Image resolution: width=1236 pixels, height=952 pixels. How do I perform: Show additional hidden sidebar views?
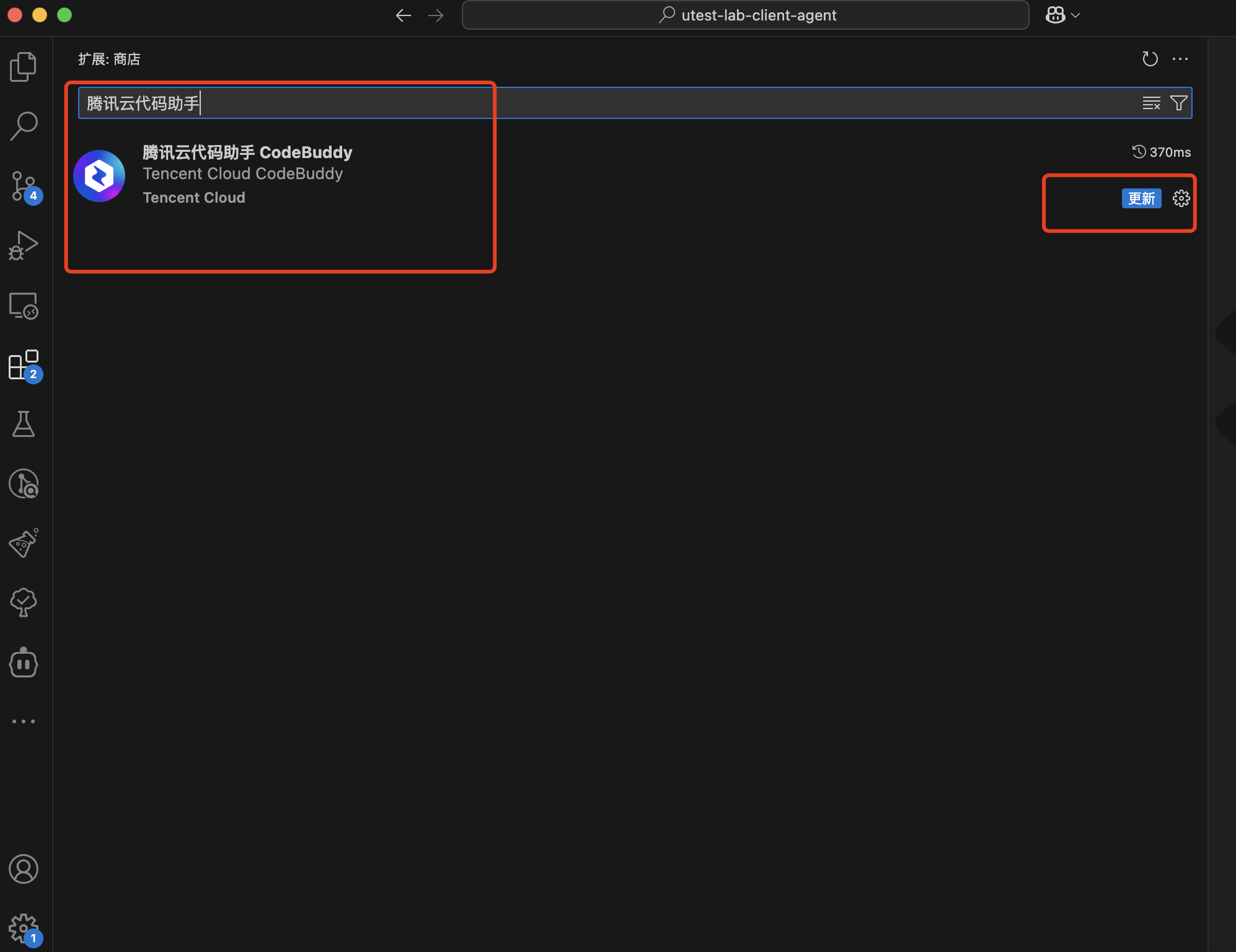coord(24,721)
